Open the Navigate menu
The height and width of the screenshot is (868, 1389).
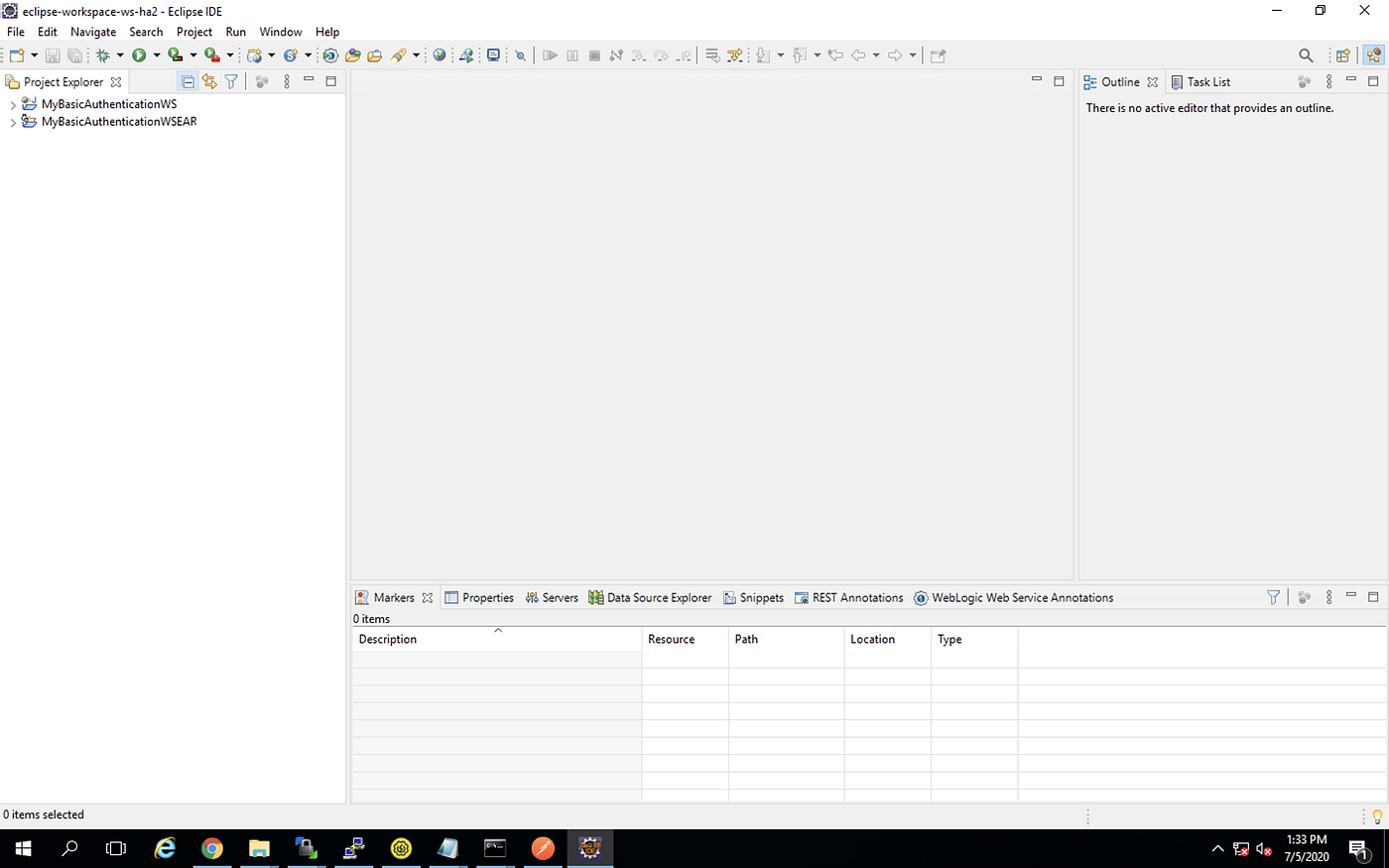click(x=93, y=32)
